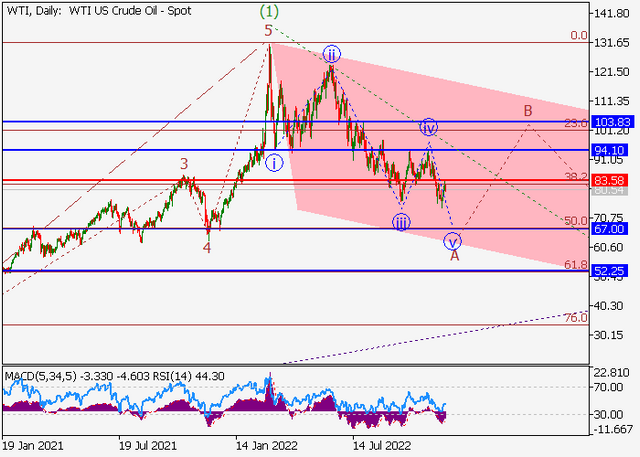Select the green (1) wave label

269,11
